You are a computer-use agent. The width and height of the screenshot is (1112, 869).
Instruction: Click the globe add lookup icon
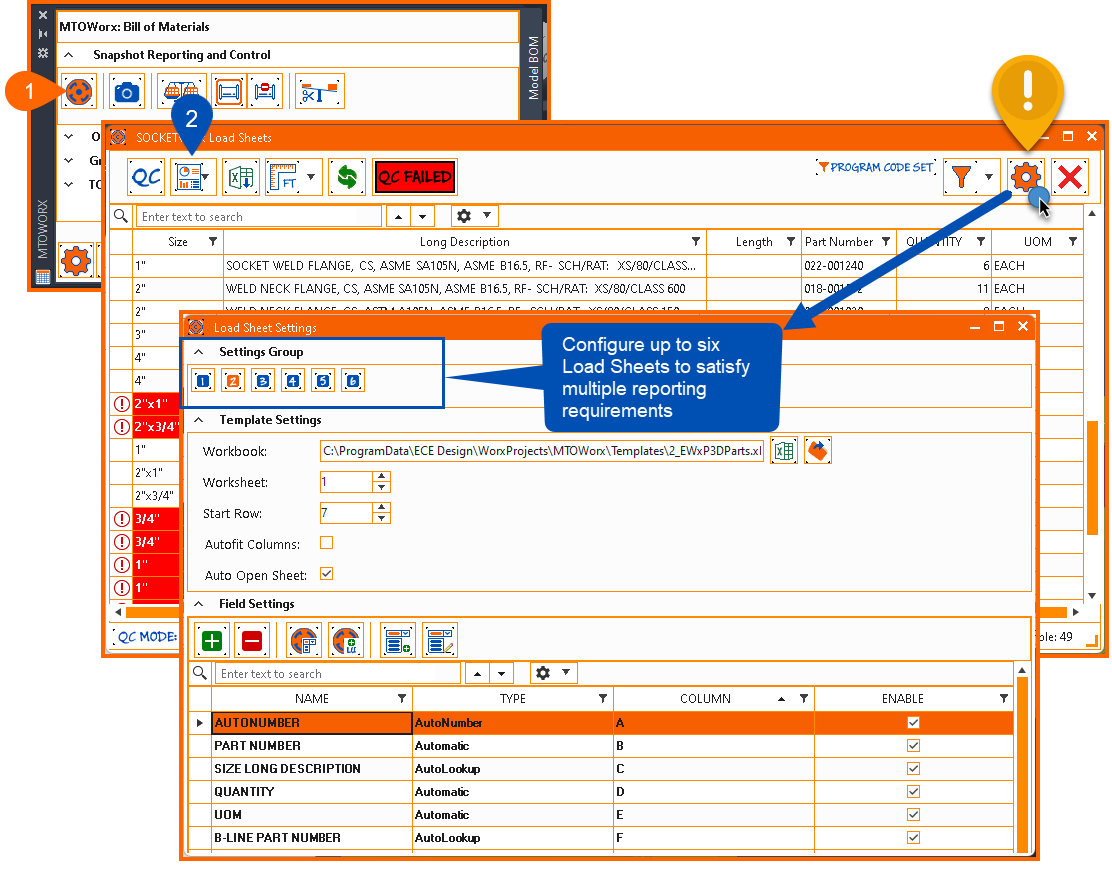(346, 641)
